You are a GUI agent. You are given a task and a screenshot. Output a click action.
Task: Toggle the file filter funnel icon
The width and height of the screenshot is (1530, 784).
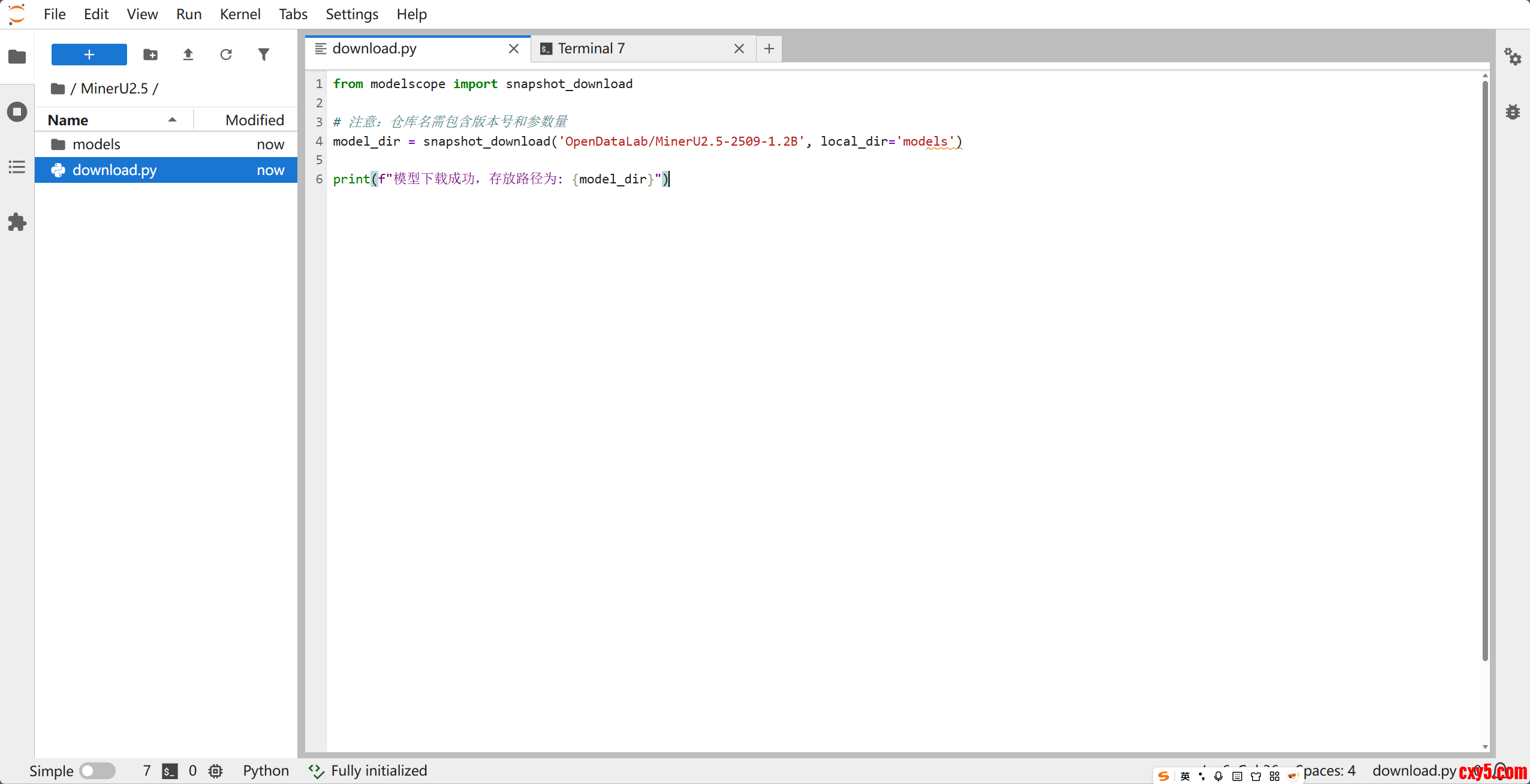coord(264,55)
